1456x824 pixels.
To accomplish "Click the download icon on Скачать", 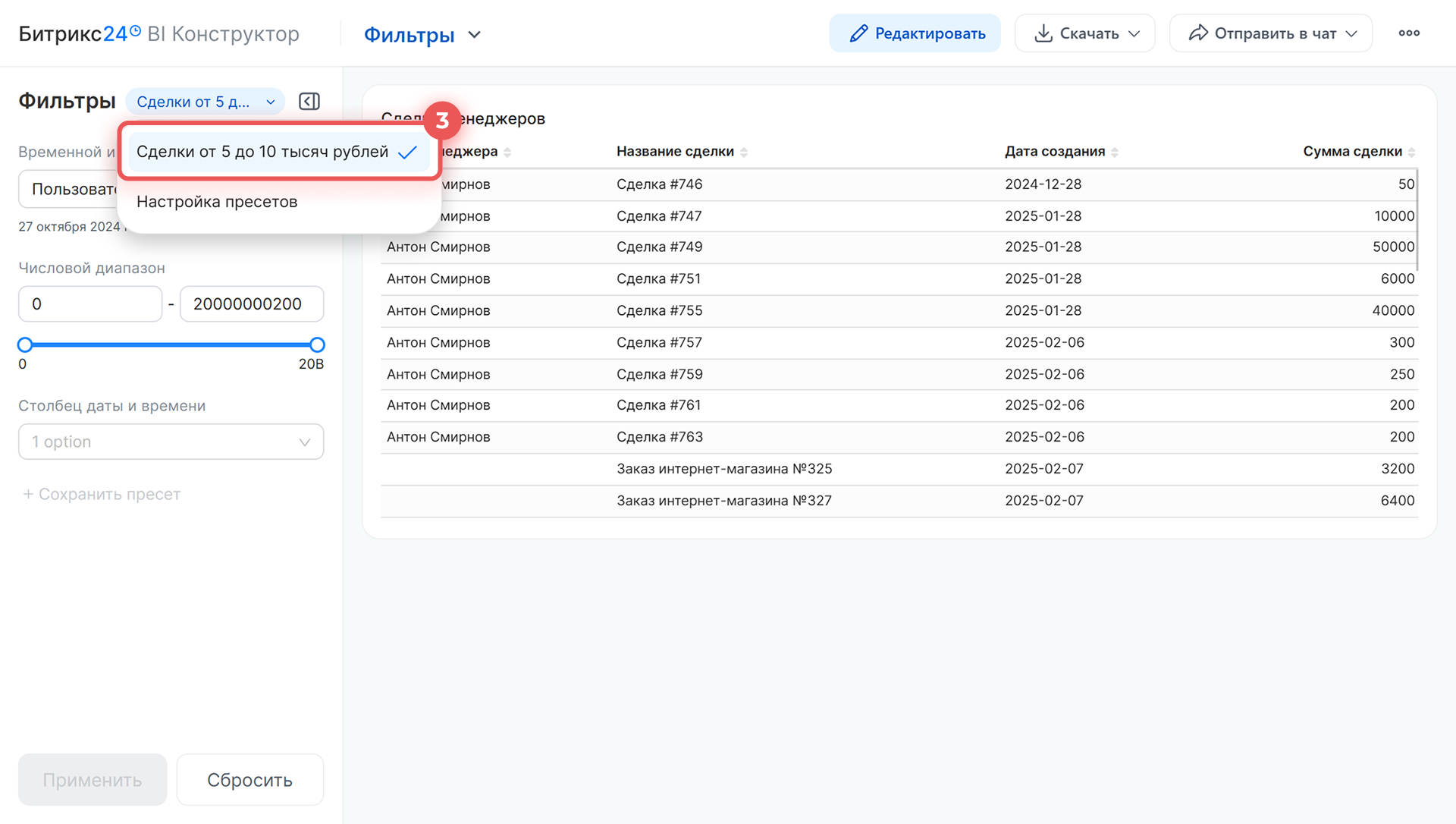I will (x=1043, y=33).
